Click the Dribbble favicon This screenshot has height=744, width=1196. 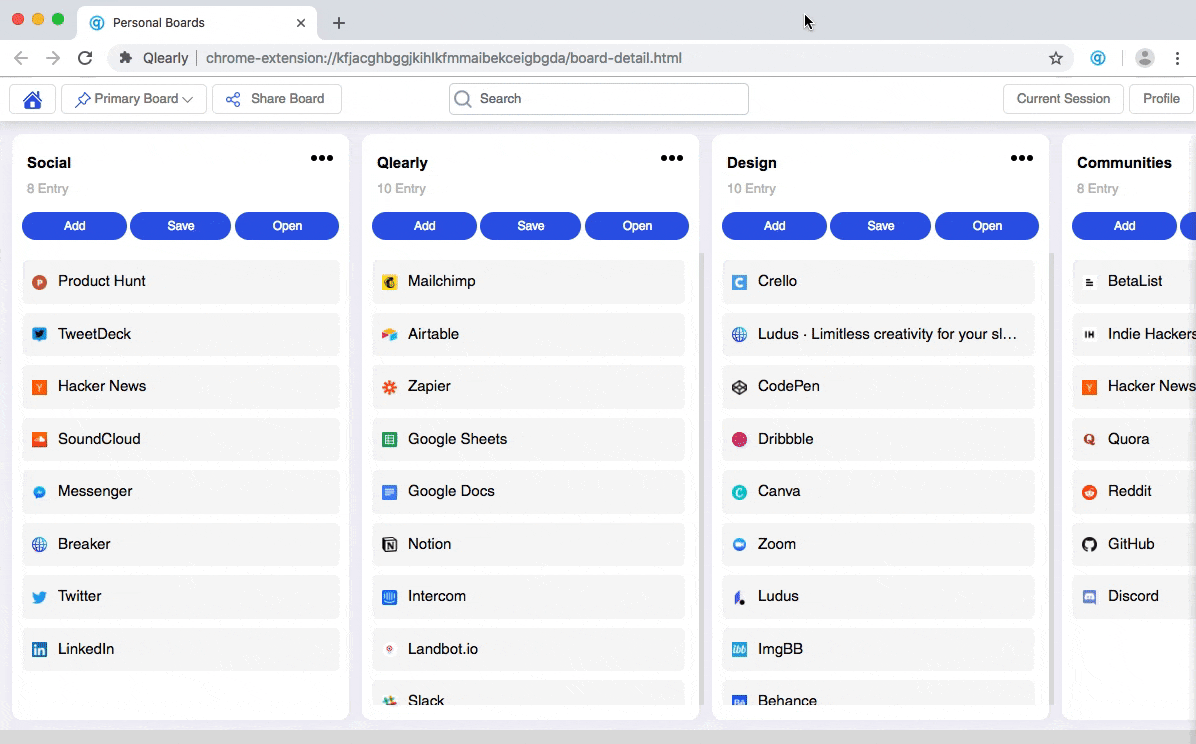[740, 440]
